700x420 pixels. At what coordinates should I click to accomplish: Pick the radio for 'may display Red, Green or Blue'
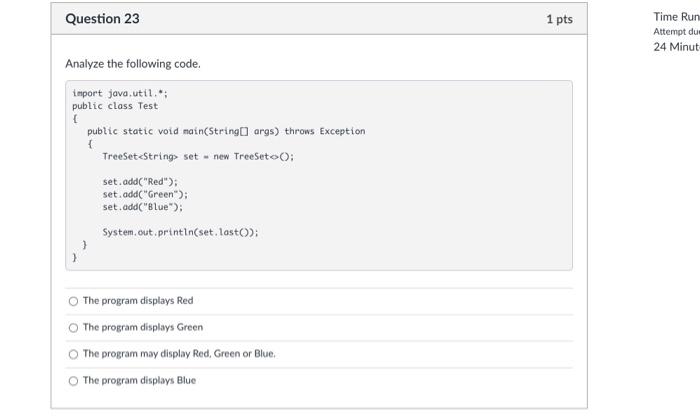tap(73, 354)
